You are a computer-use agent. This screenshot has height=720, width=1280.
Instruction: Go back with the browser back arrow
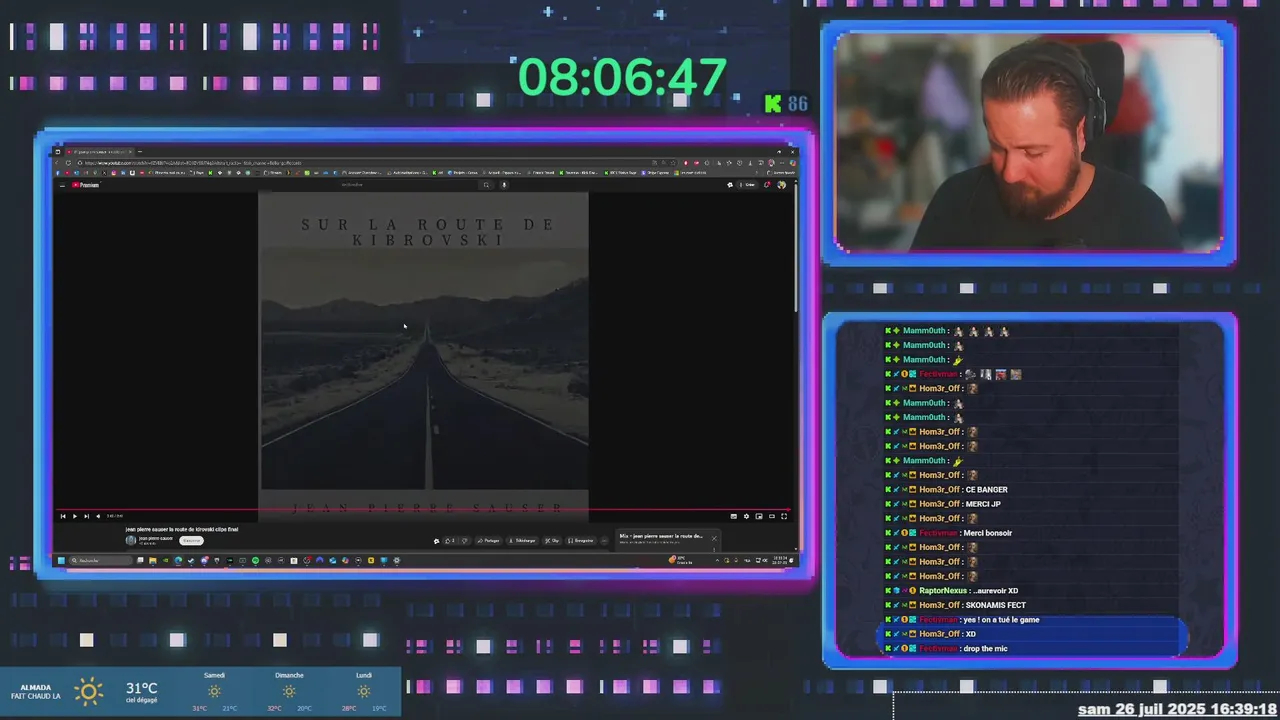[57, 163]
